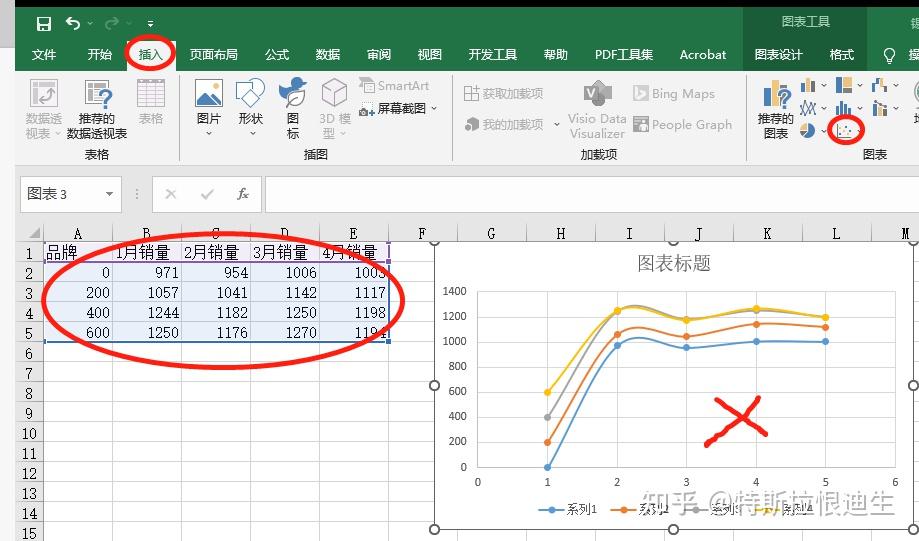The image size is (919, 541).
Task: Switch to the 格式 tab
Action: coord(842,55)
